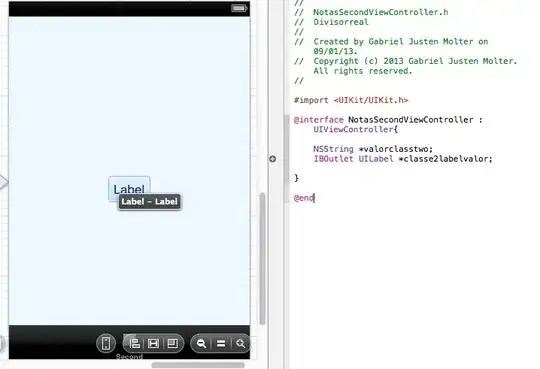Open the Pin constraints popup
Screen dimensions: 540x369
pos(153,344)
